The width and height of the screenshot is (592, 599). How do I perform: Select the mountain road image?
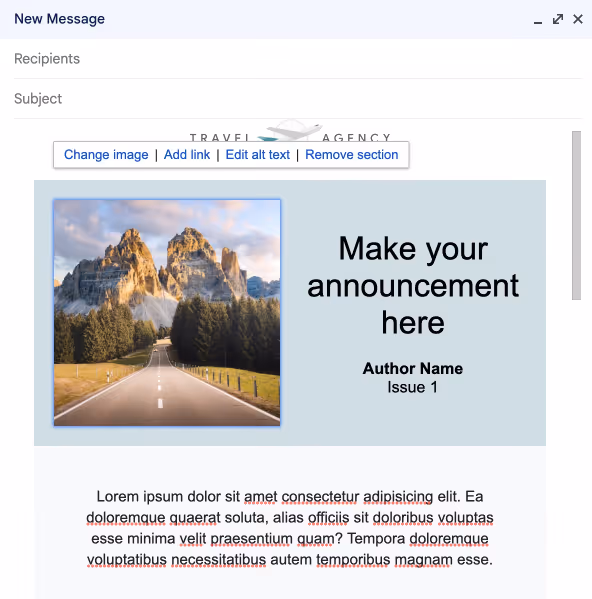coord(167,312)
